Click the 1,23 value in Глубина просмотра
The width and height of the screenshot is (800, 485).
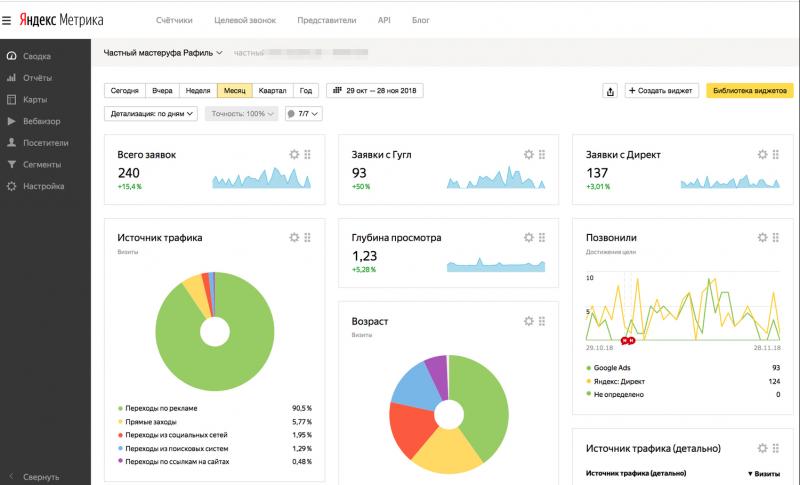[x=364, y=256]
